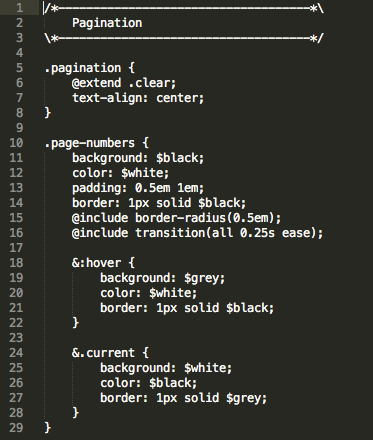373x440 pixels.
Task: Click the &.current nested selector
Action: click(103, 353)
